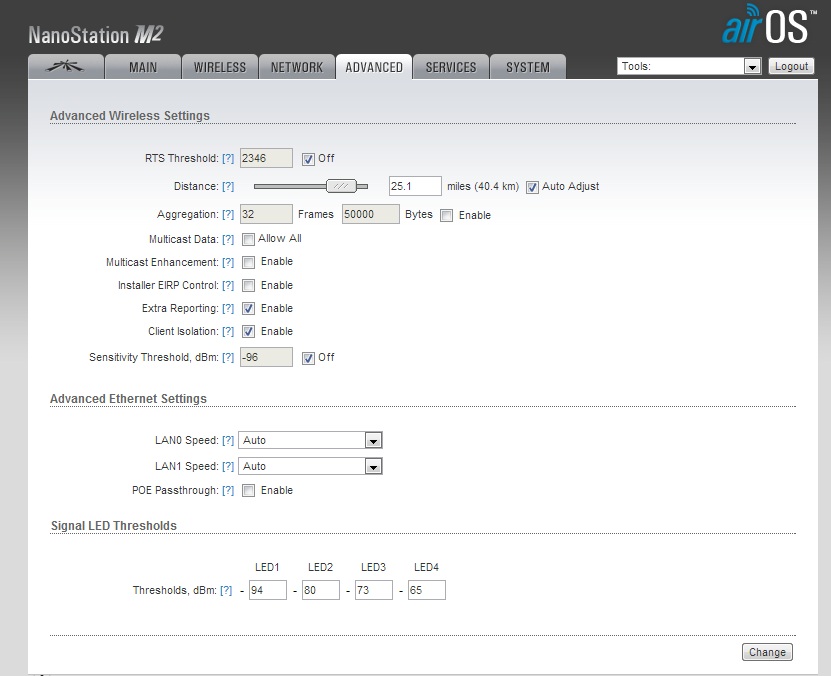Click the Advanced Wireless Settings heading
Viewport: 831px width, 676px height.
130,115
